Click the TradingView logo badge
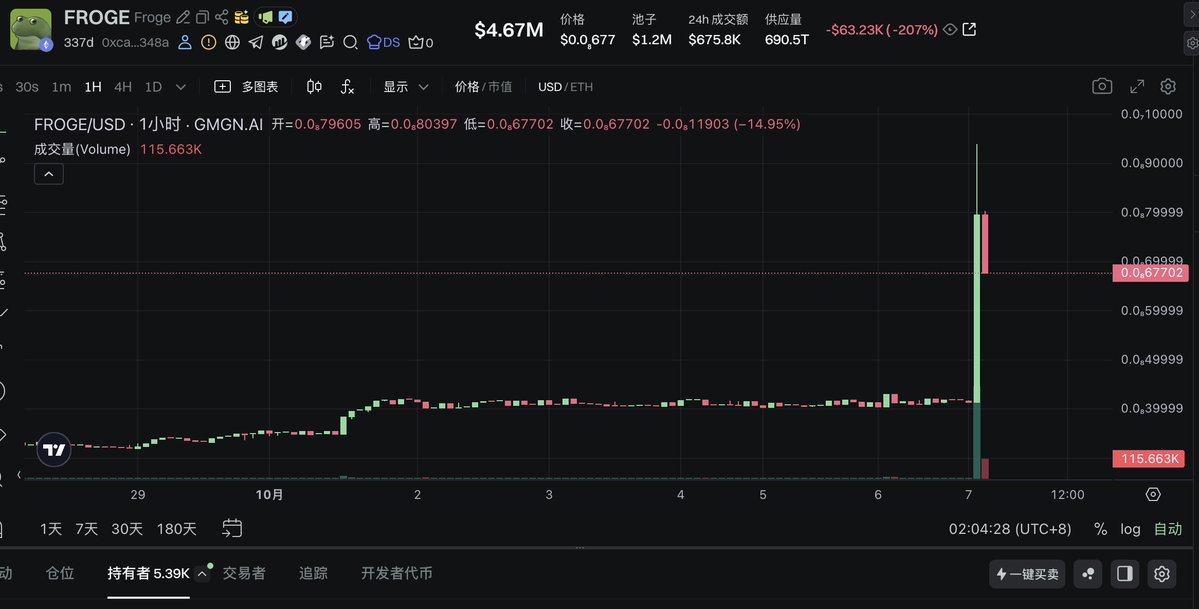This screenshot has height=609, width=1199. (54, 450)
